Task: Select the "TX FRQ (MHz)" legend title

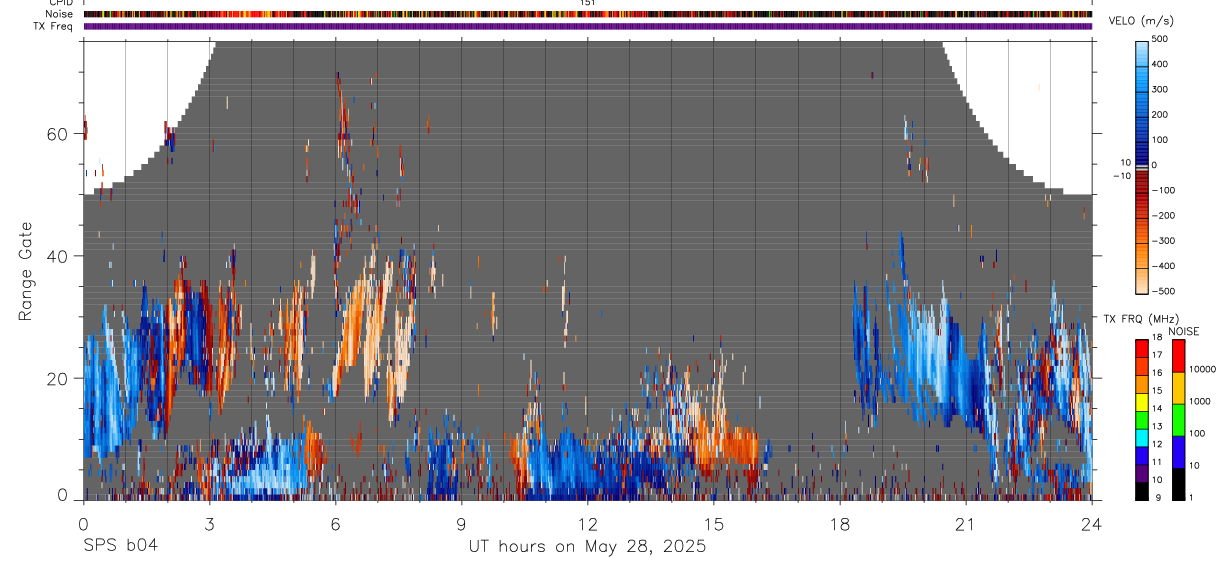Action: (1141, 319)
